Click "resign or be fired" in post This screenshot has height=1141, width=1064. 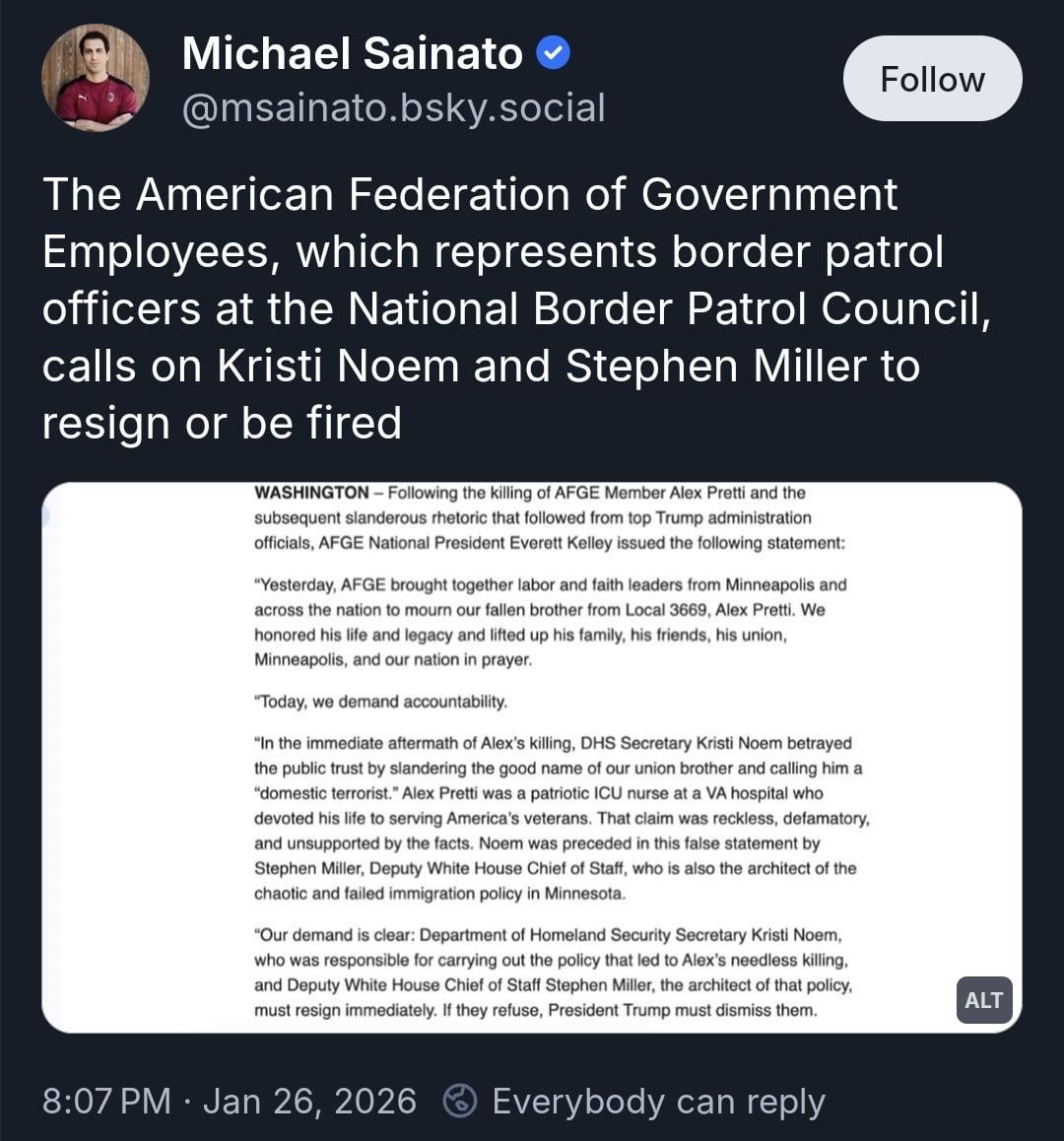point(222,424)
